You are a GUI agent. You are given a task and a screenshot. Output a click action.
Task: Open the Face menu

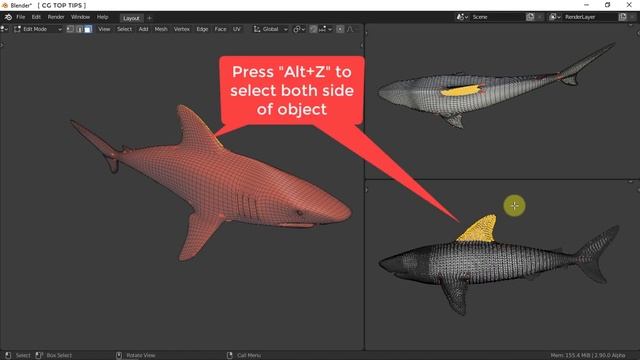pyautogui.click(x=220, y=29)
